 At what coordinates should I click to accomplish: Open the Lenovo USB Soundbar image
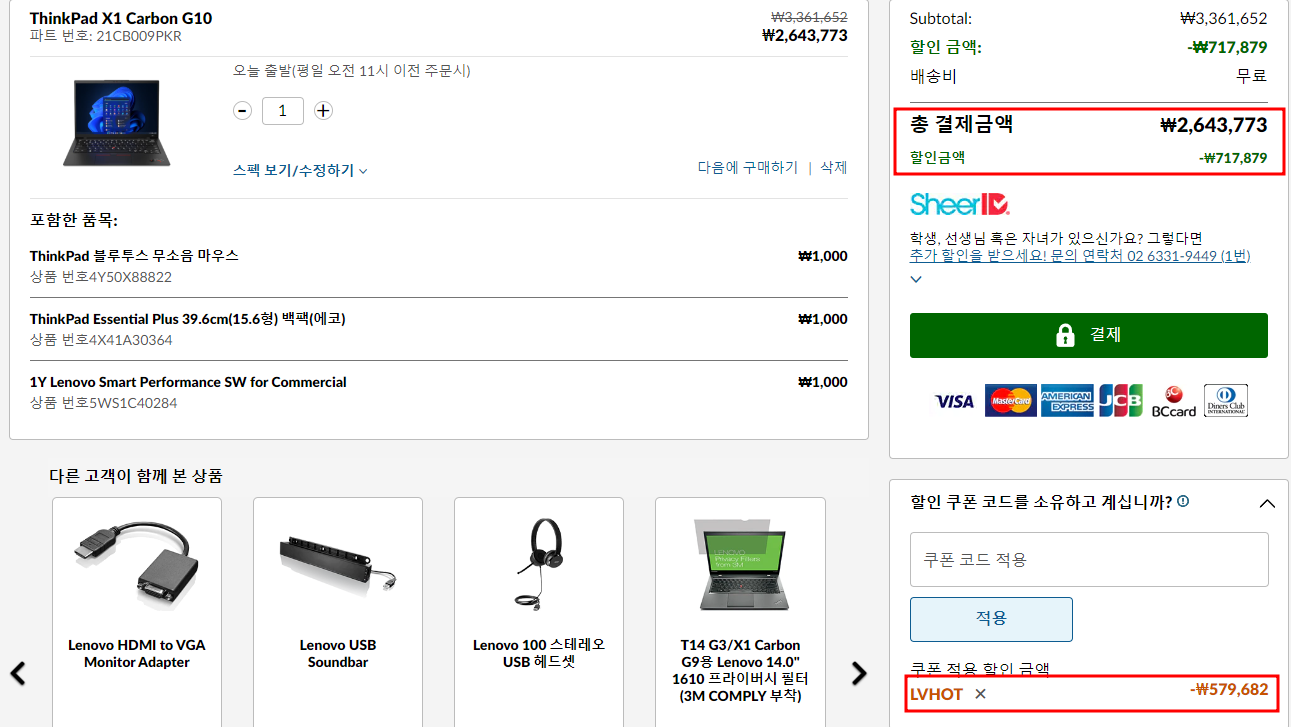338,565
